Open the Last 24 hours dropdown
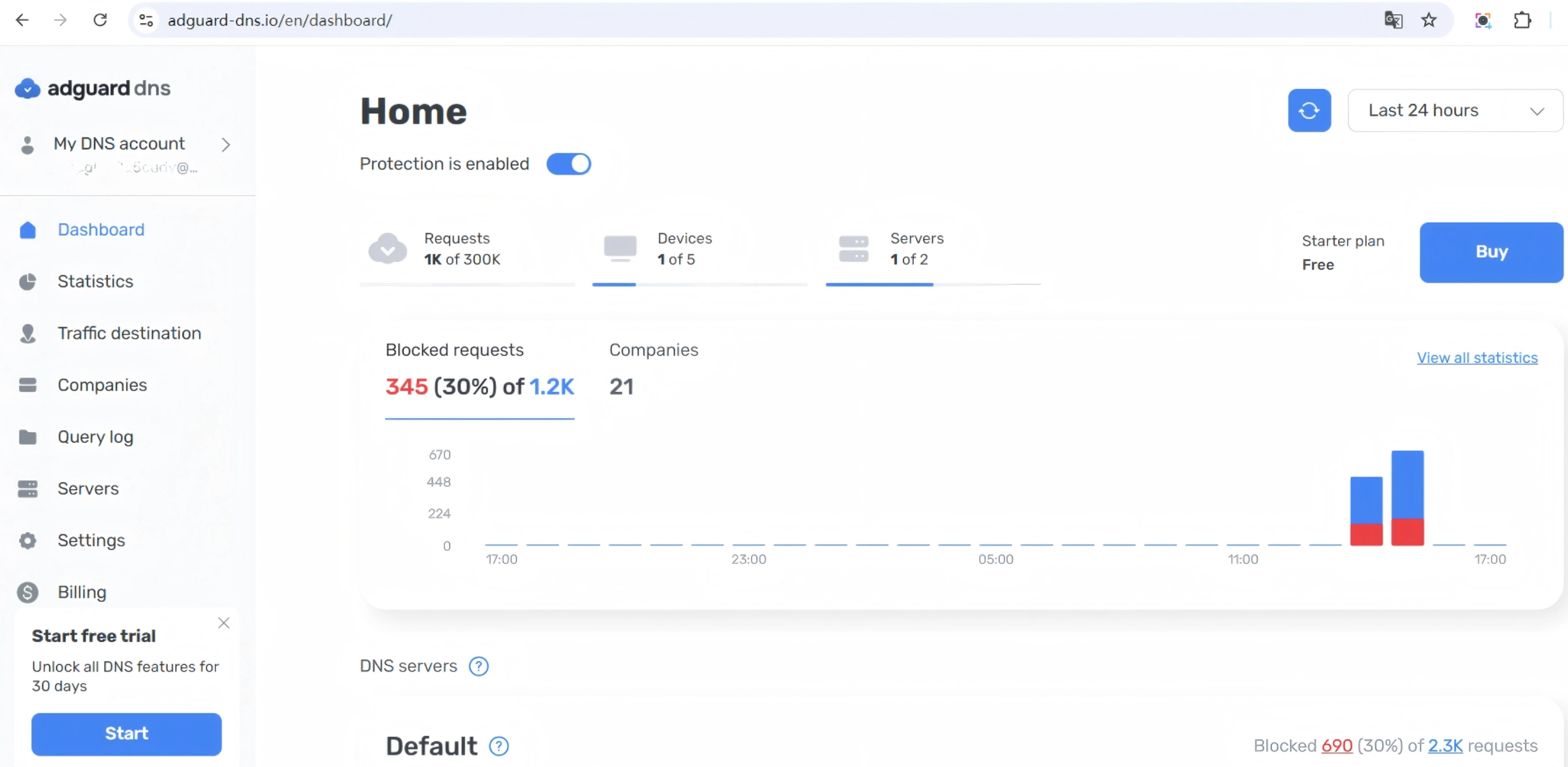1568x767 pixels. pos(1455,111)
